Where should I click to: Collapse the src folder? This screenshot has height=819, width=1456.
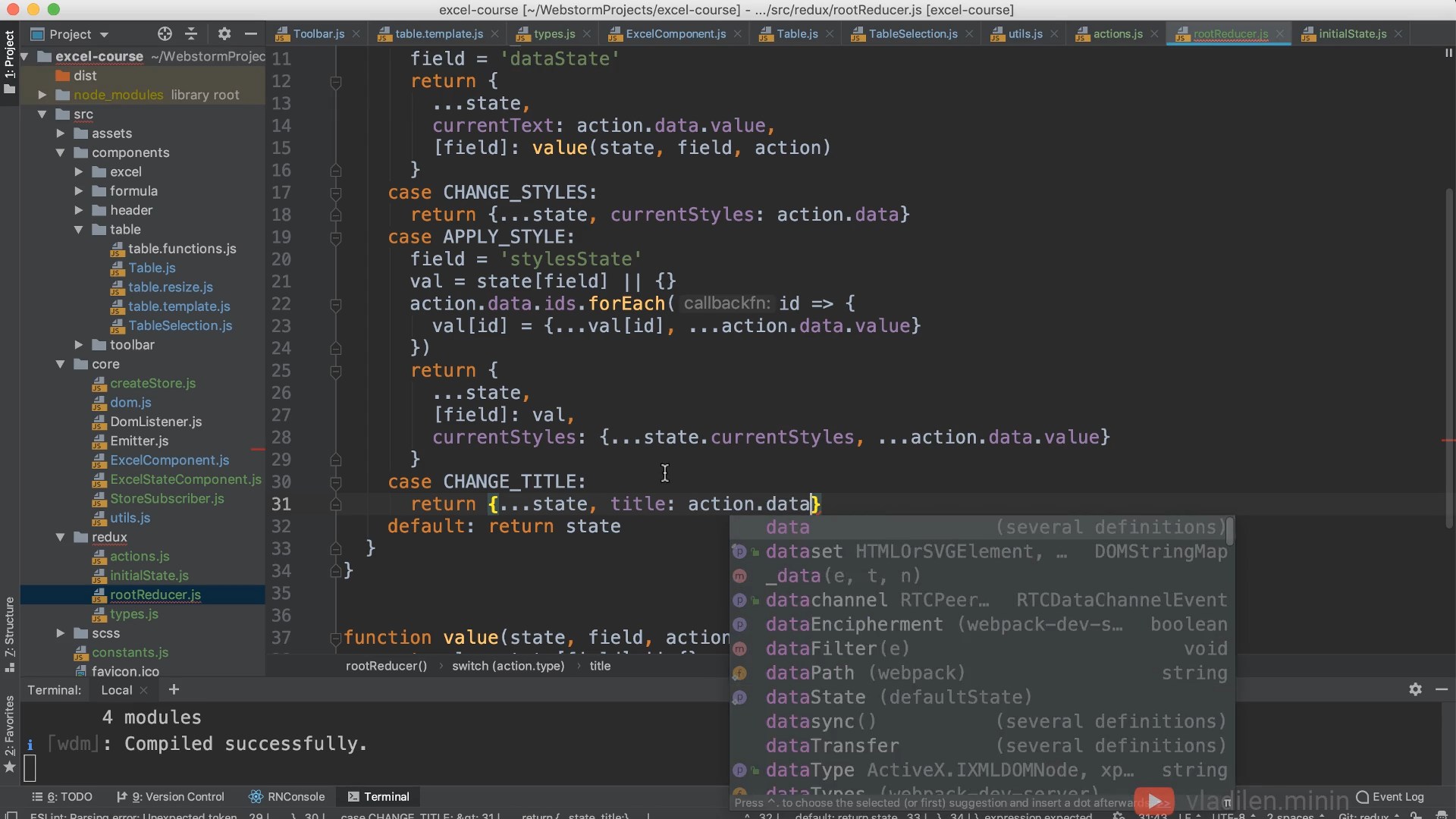tap(42, 115)
